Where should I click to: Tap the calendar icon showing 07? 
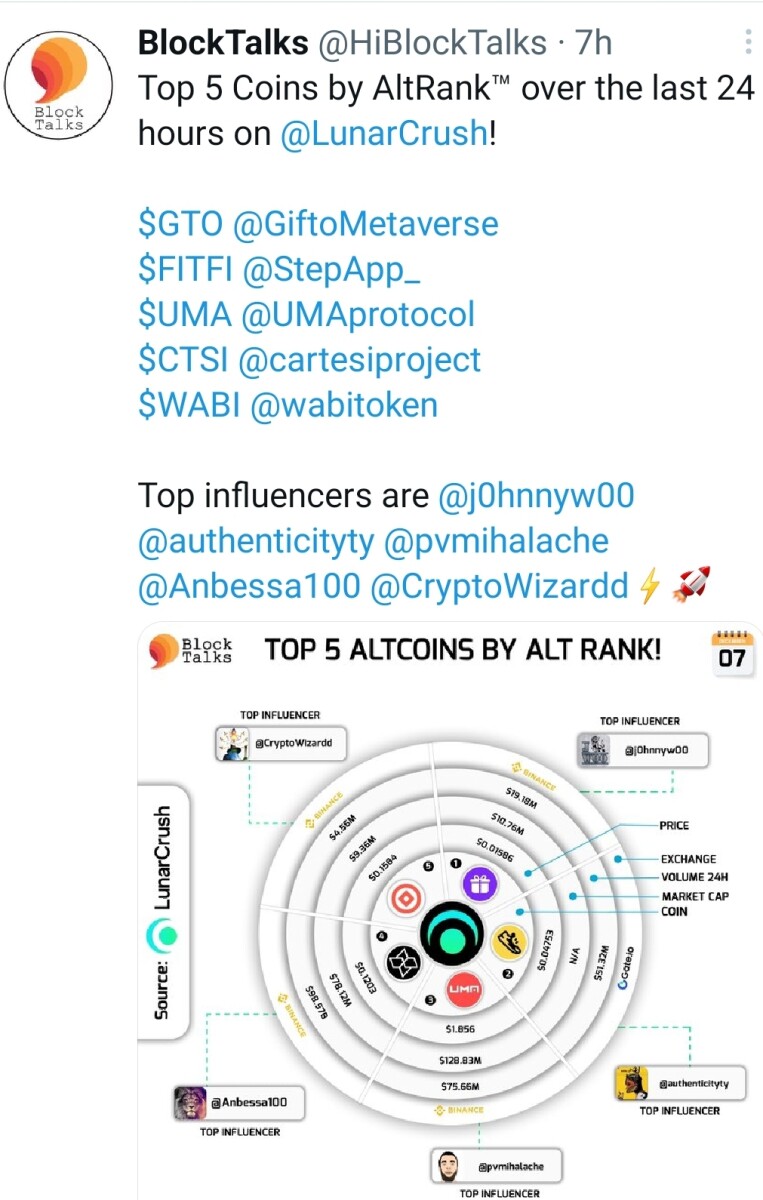[731, 650]
